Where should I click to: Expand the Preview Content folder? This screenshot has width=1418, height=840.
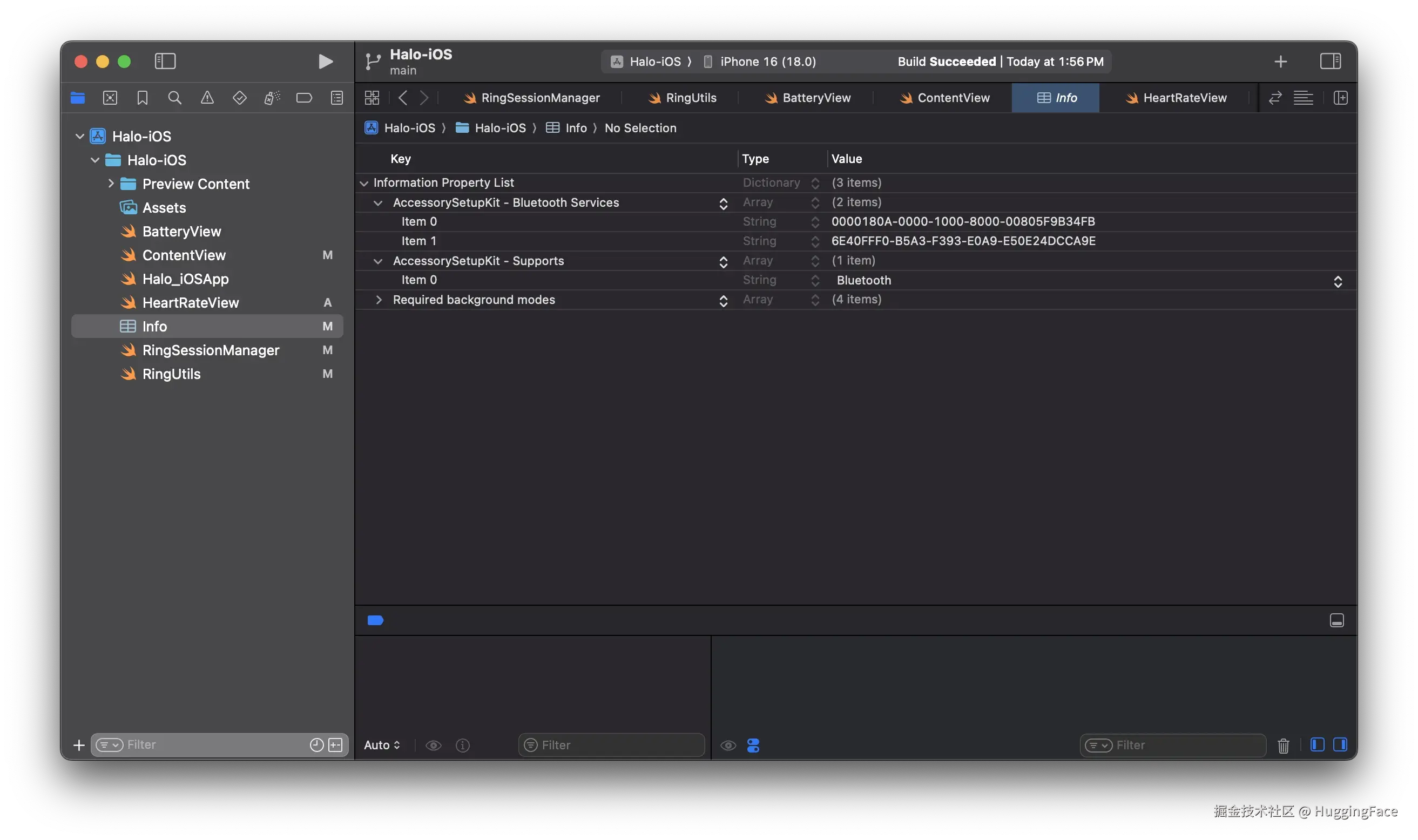coord(111,184)
